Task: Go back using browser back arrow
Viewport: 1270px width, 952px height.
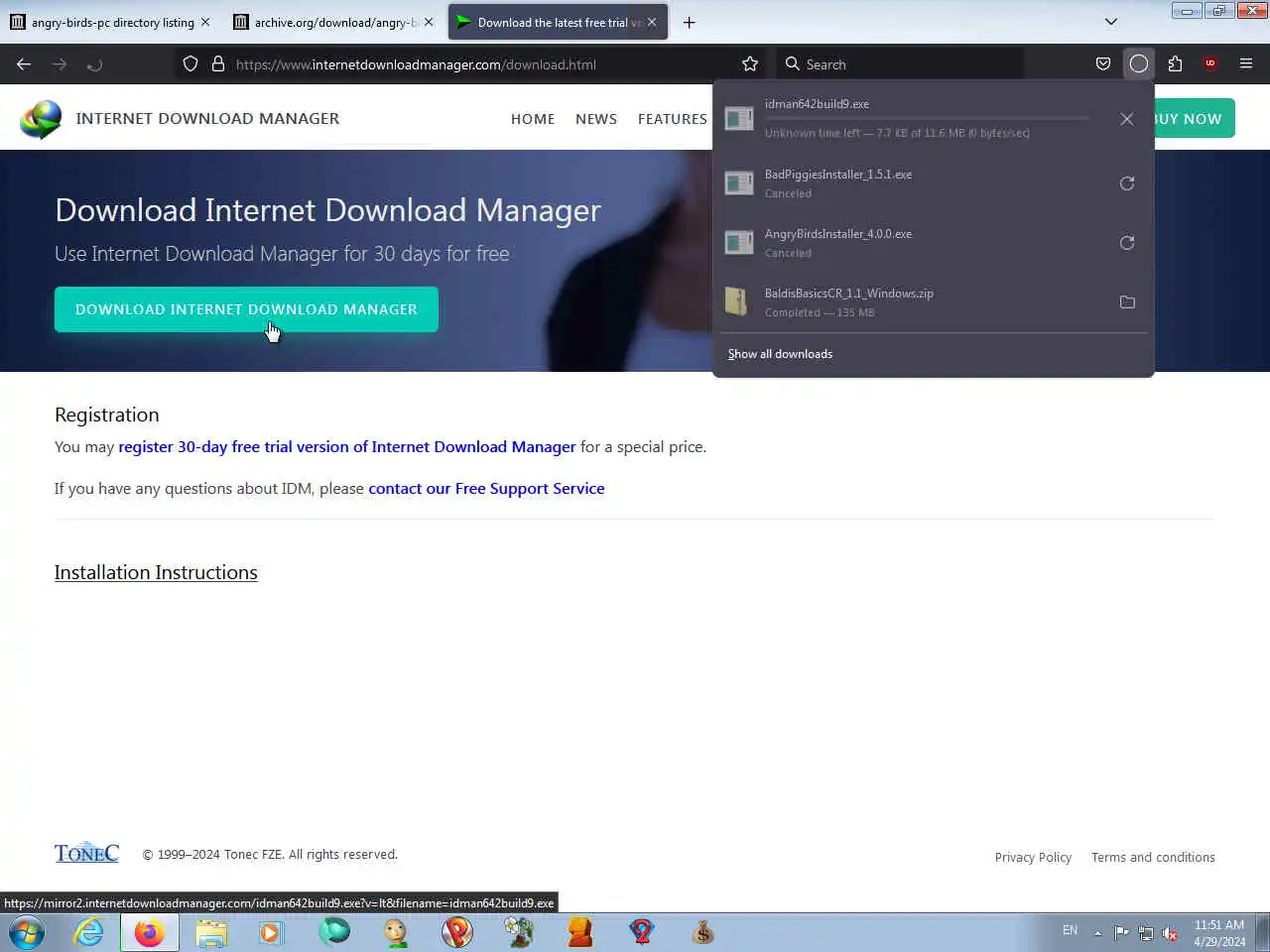Action: (24, 64)
